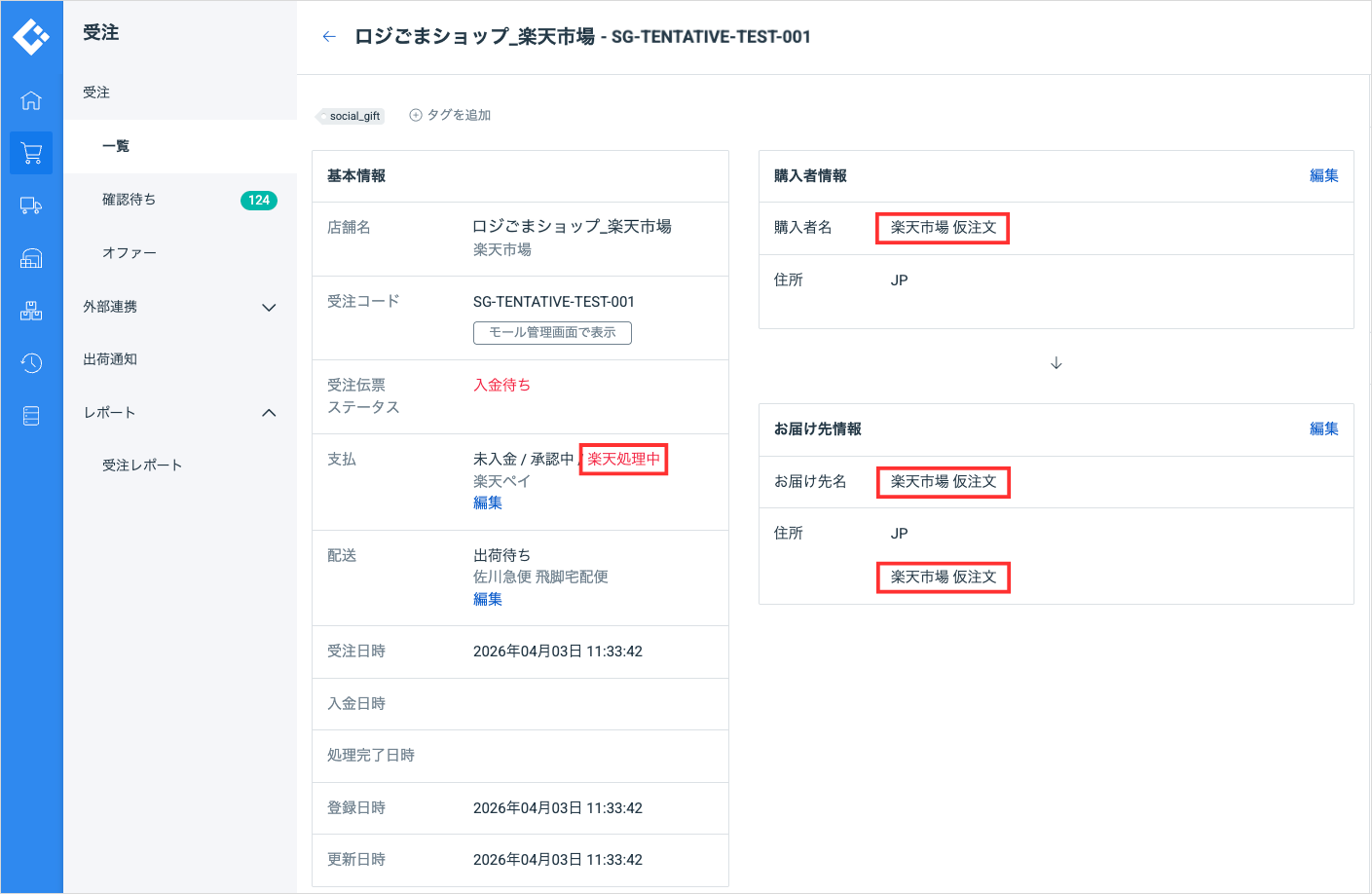The width and height of the screenshot is (1372, 894).
Task: Click the server/master data icon
Action: (x=31, y=416)
